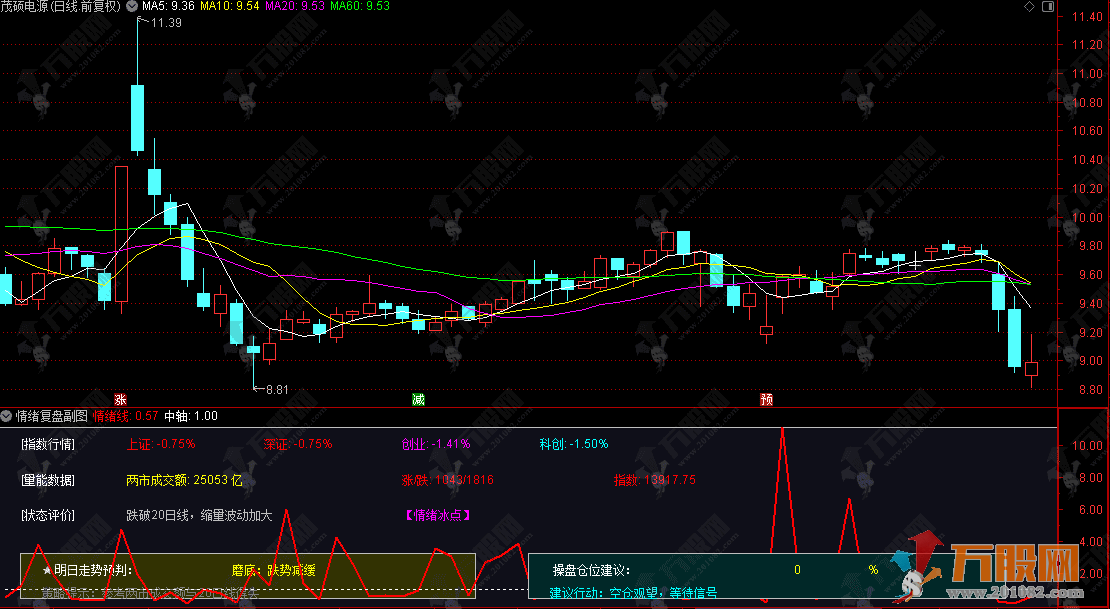The width and height of the screenshot is (1110, 609).
Task: Select the MA5 indicator label
Action: (x=167, y=6)
